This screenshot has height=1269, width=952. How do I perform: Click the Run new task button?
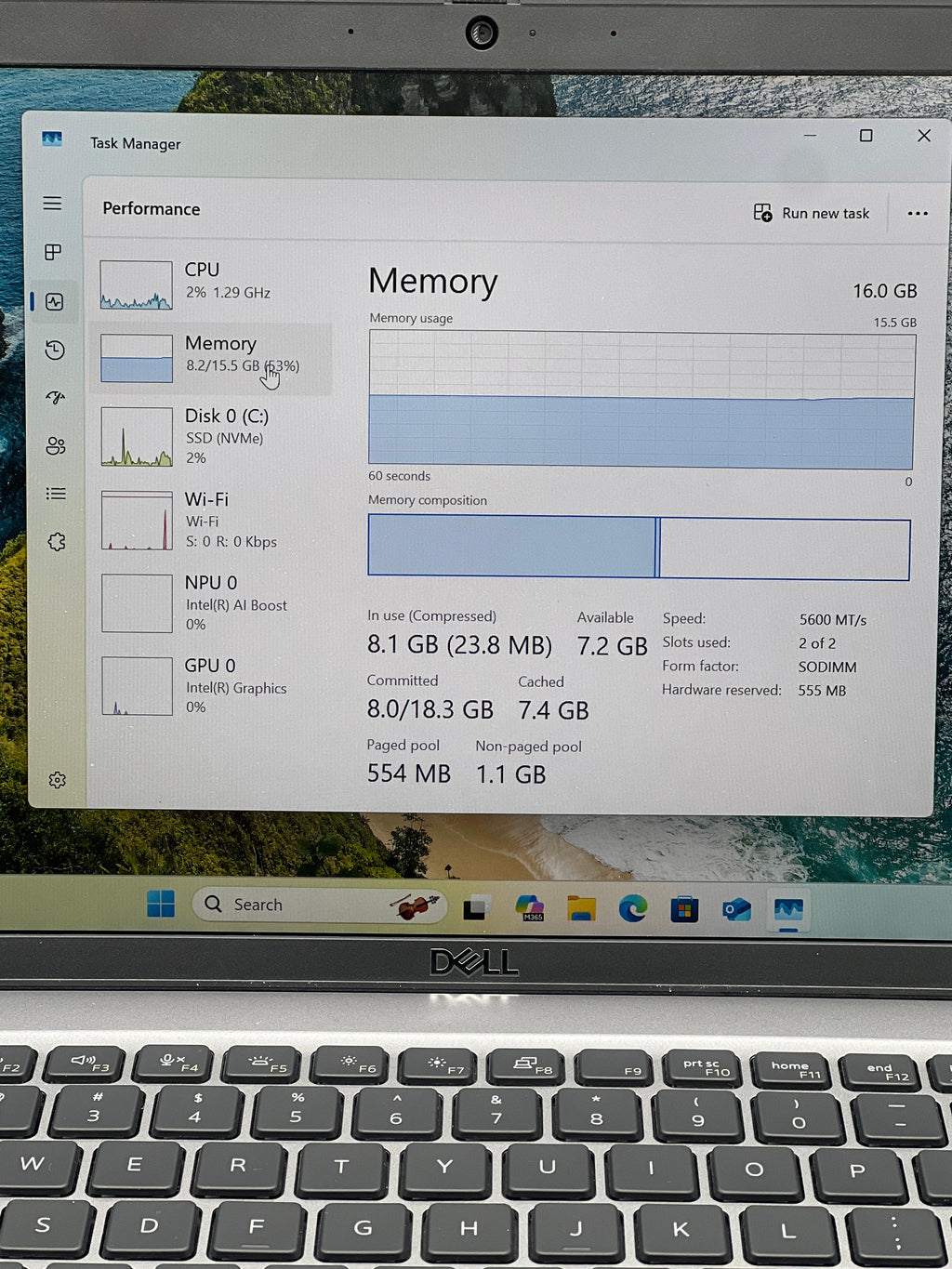click(812, 213)
